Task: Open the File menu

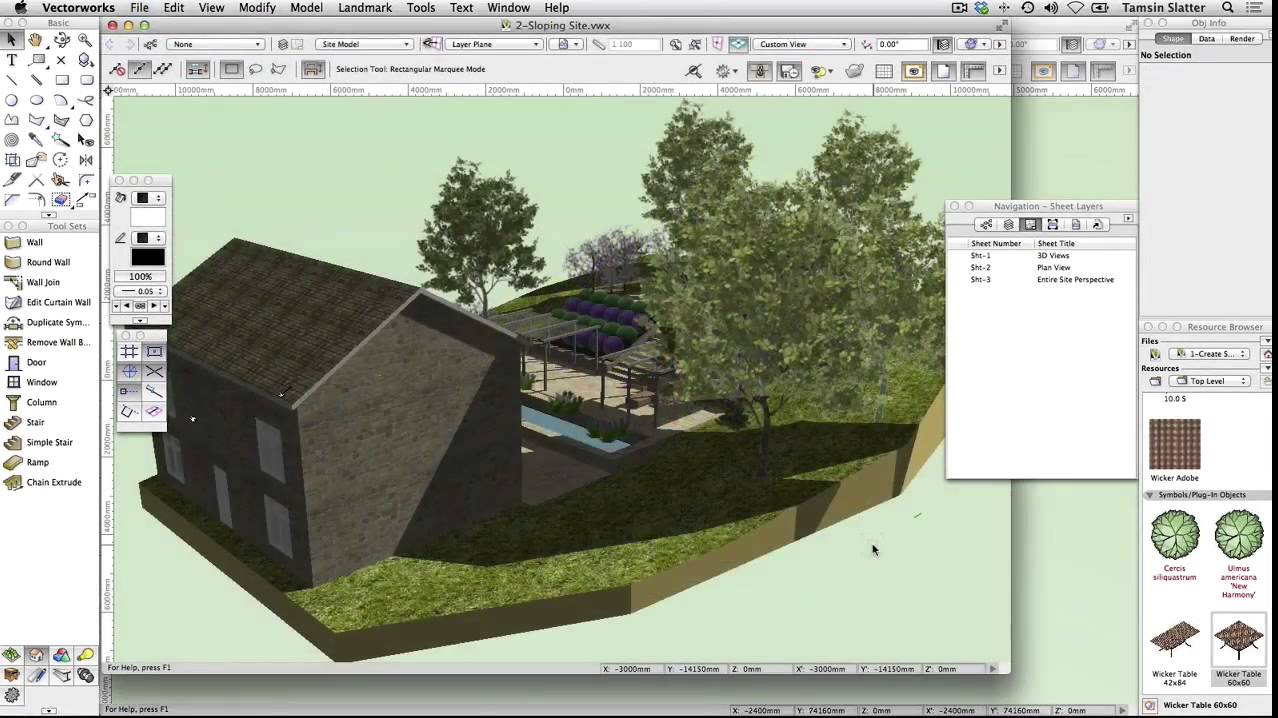Action: tap(139, 8)
